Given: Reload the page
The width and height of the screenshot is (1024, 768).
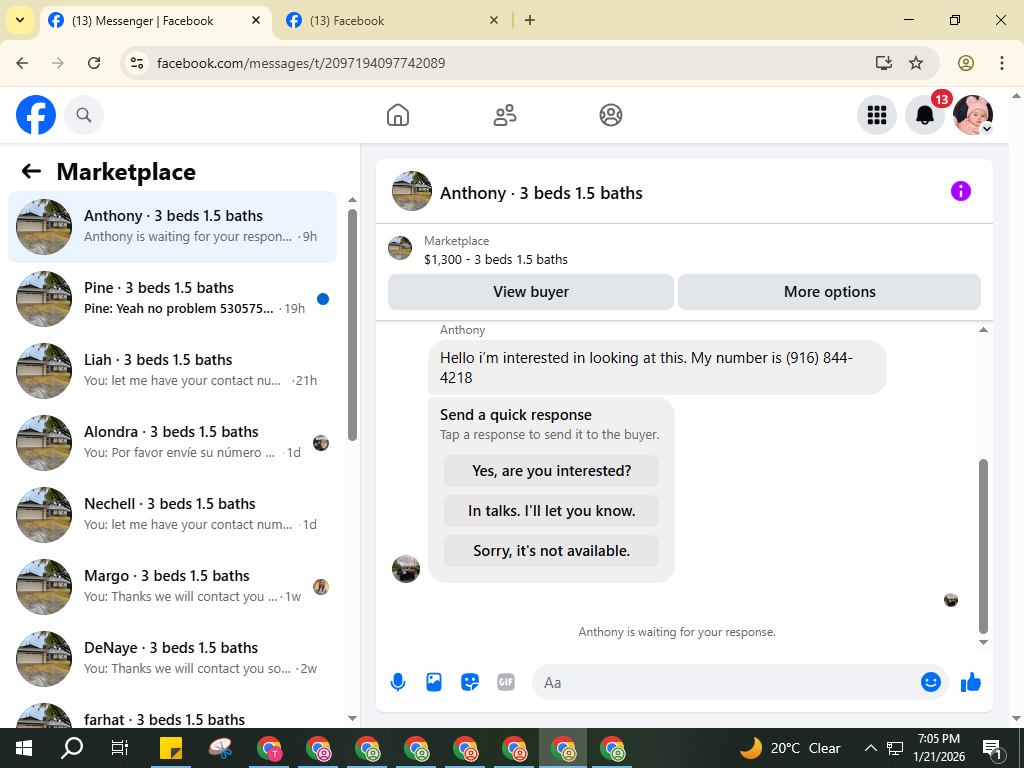Looking at the screenshot, I should click(94, 63).
